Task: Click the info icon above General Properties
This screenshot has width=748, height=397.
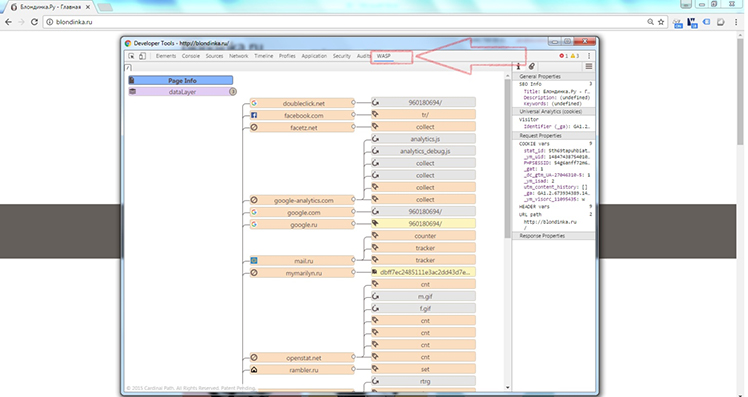Action: coord(519,66)
